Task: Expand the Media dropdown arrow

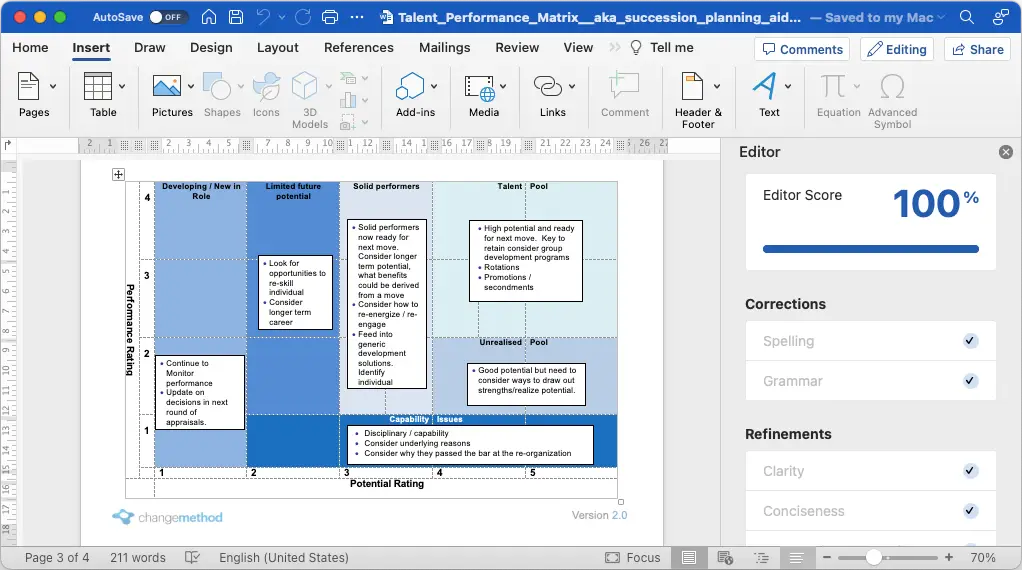Action: 503,86
